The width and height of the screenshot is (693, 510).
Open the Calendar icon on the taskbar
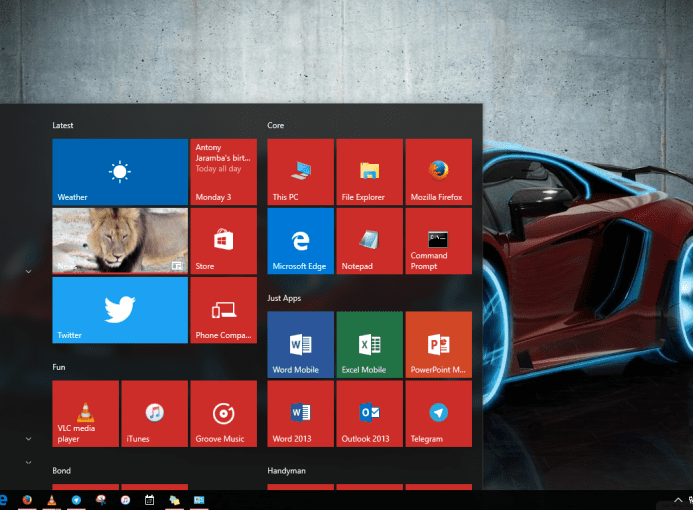(x=150, y=500)
